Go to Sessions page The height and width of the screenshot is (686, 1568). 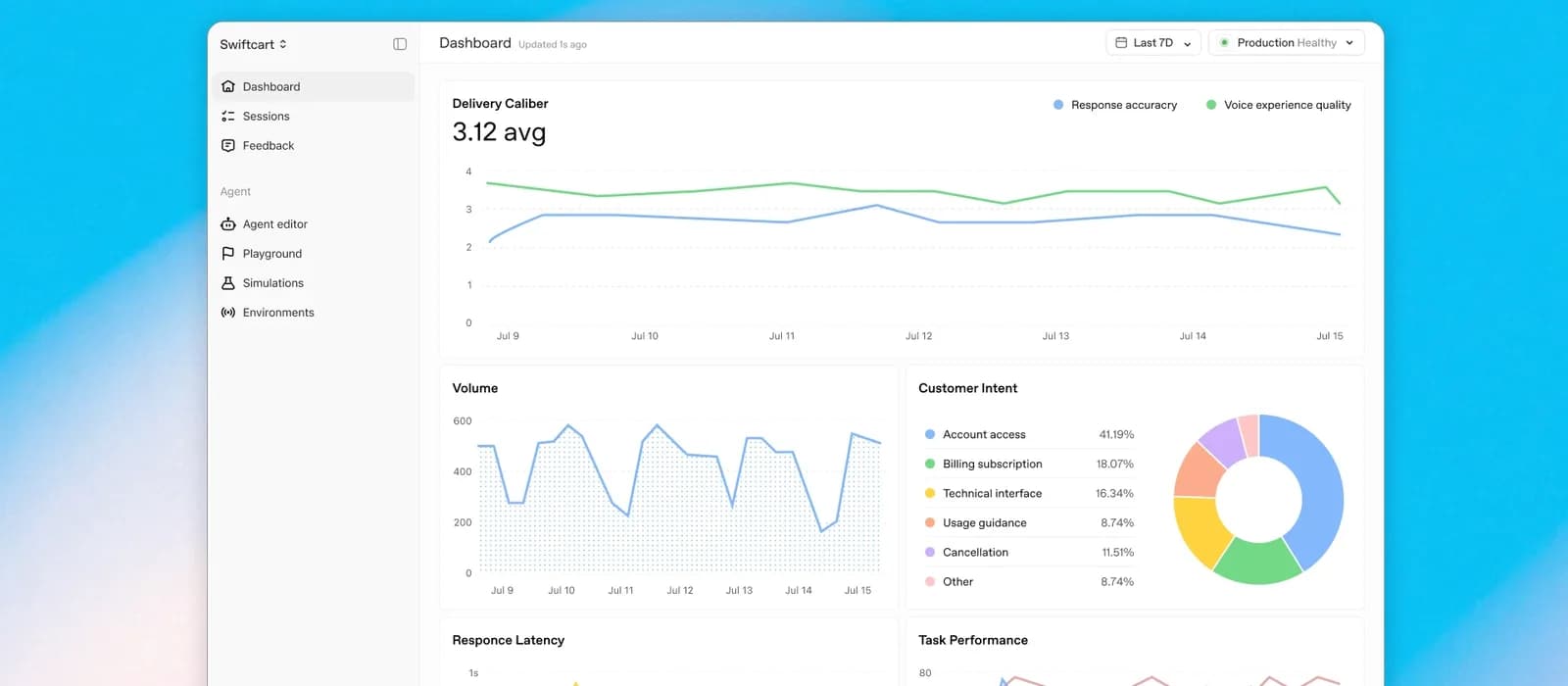tap(314, 116)
